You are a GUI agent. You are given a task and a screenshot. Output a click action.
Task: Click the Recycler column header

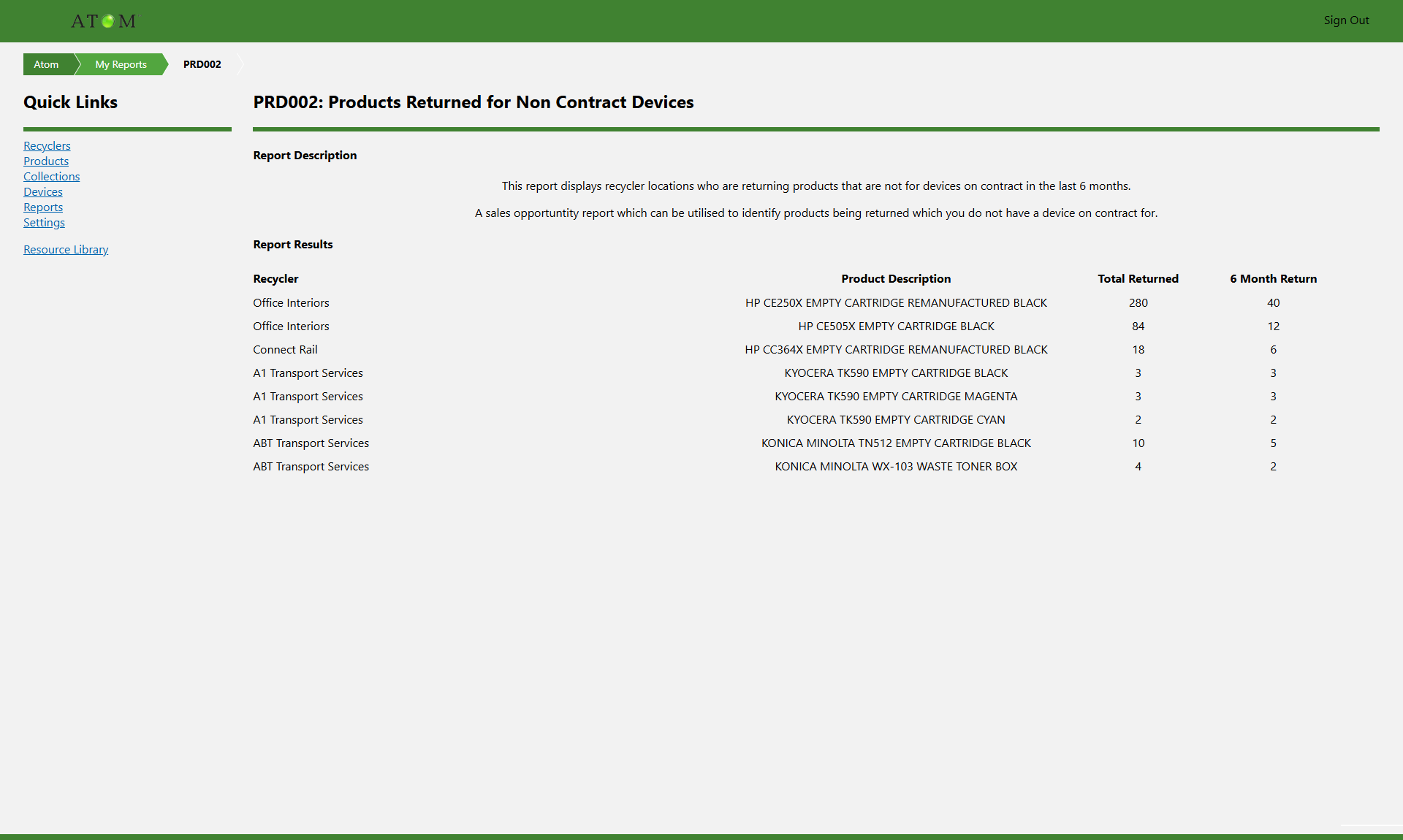(275, 278)
